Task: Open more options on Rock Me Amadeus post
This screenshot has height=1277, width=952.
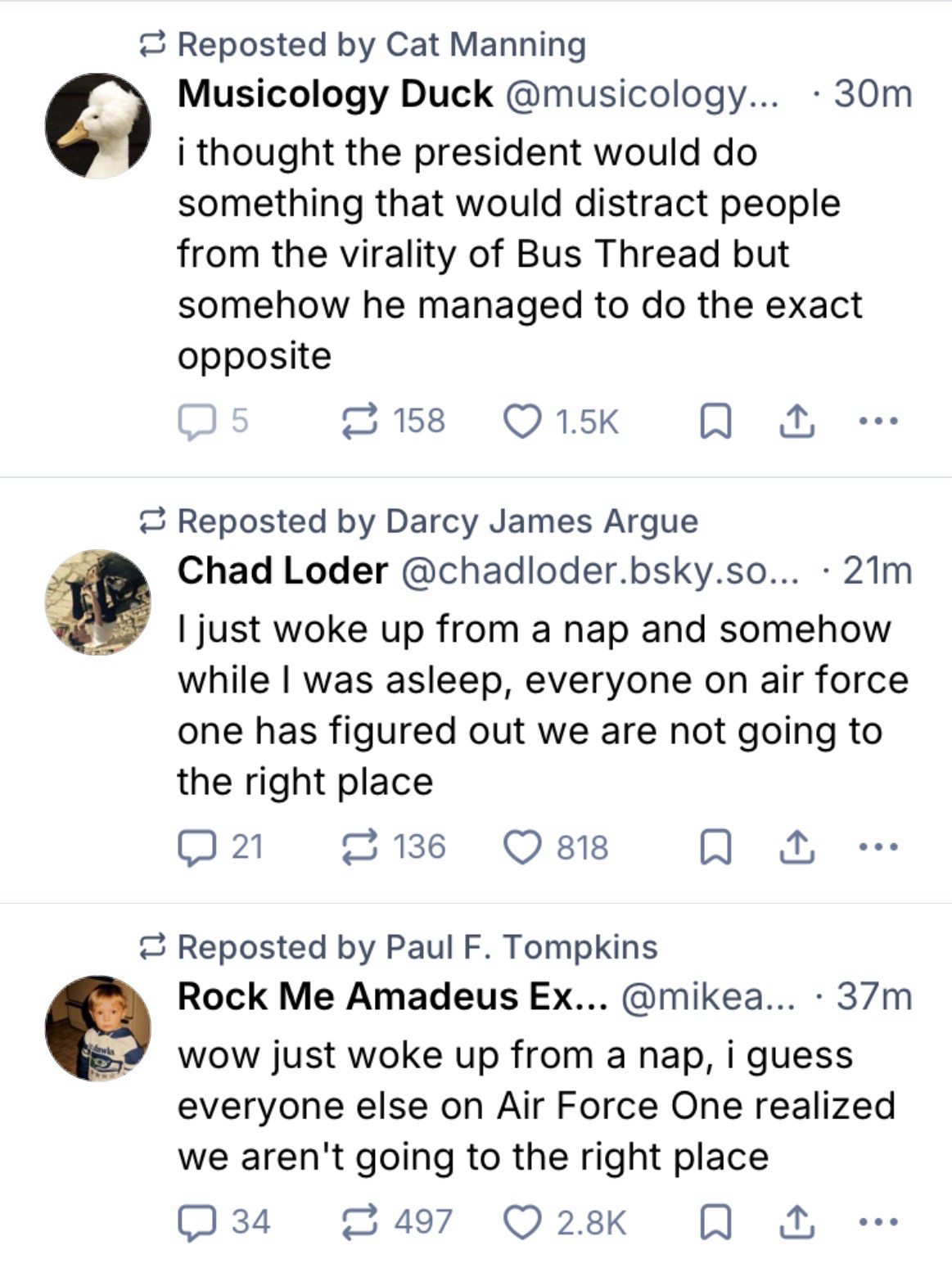Action: [x=878, y=1222]
